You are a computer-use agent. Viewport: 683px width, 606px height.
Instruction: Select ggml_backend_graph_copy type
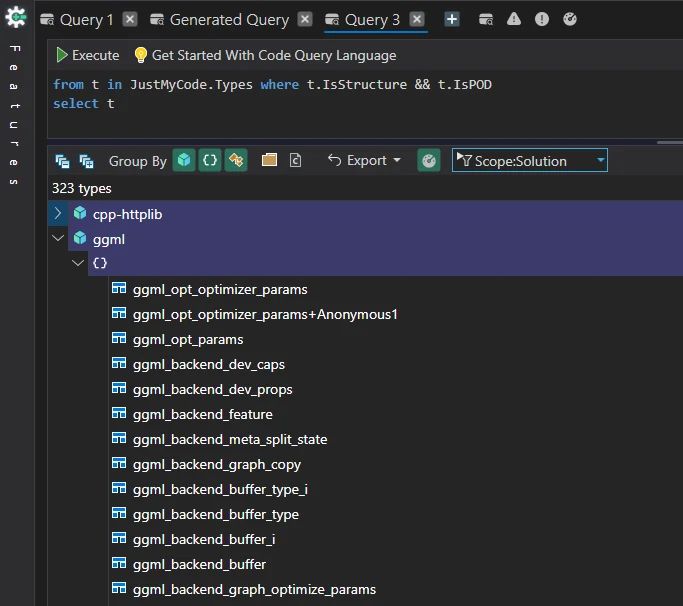(x=217, y=465)
